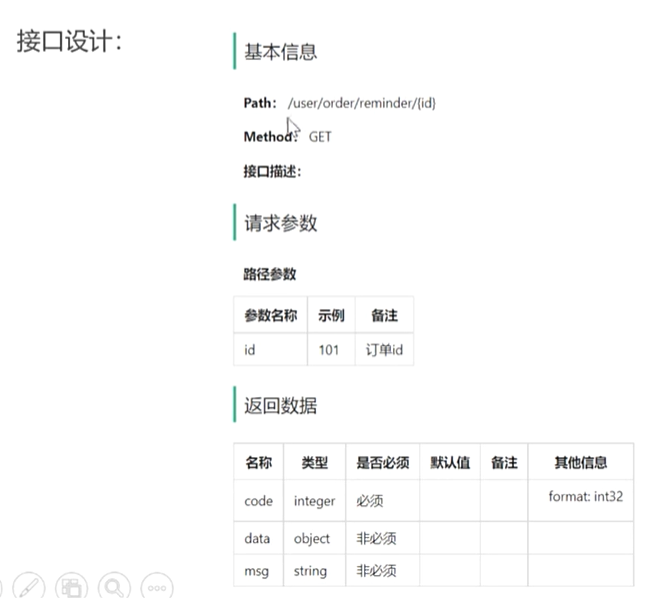Click the 接口设计 title
This screenshot has width=666, height=598.
70,42
